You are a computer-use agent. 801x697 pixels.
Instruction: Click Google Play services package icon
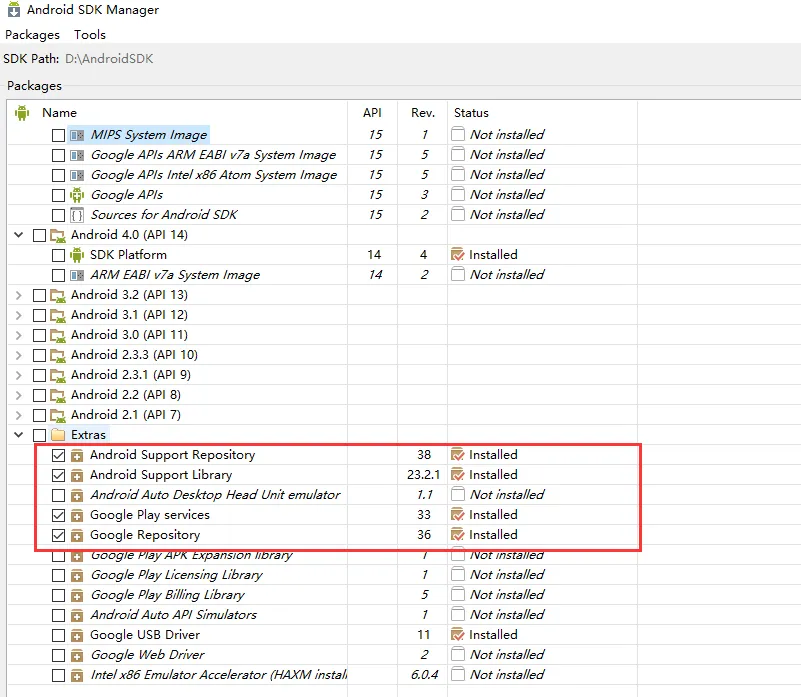click(x=77, y=515)
